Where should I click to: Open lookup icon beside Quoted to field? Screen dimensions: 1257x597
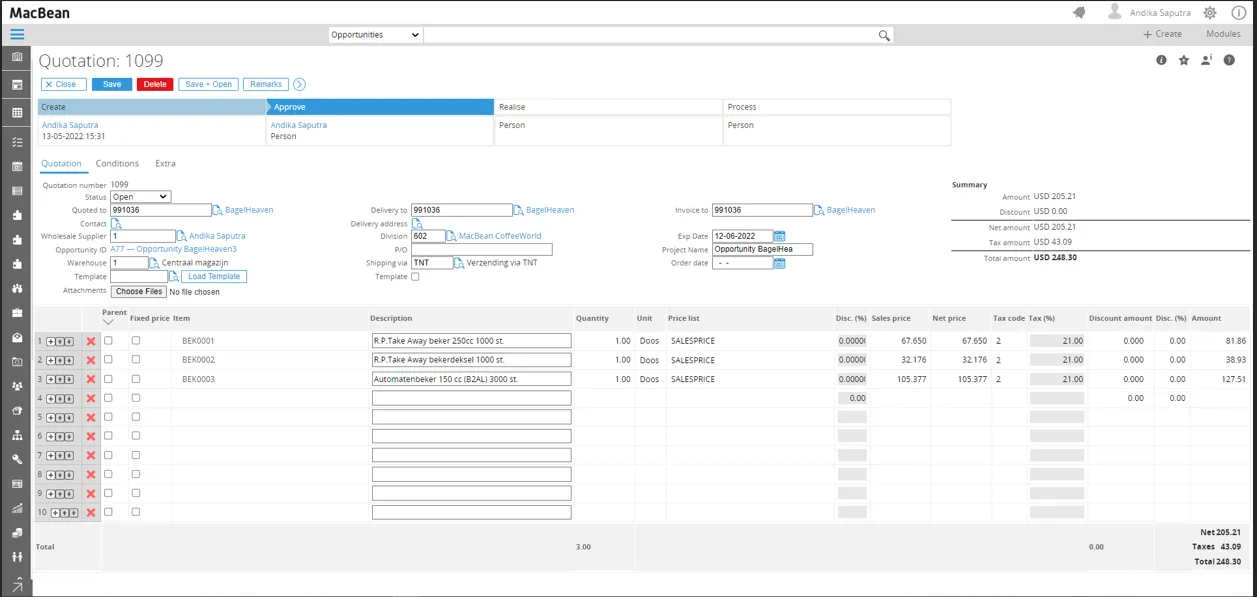click(x=218, y=210)
